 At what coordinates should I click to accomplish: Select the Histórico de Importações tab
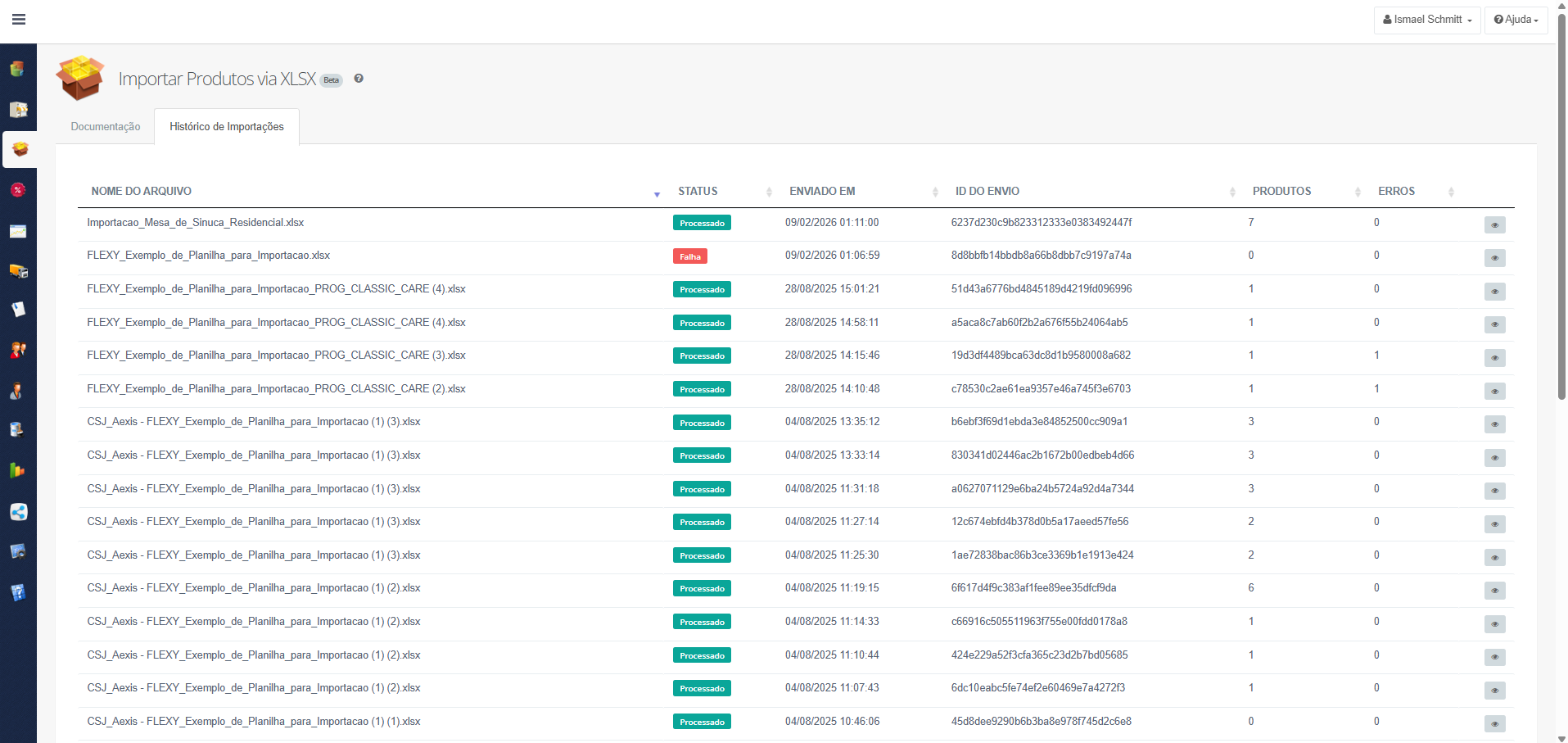(227, 127)
